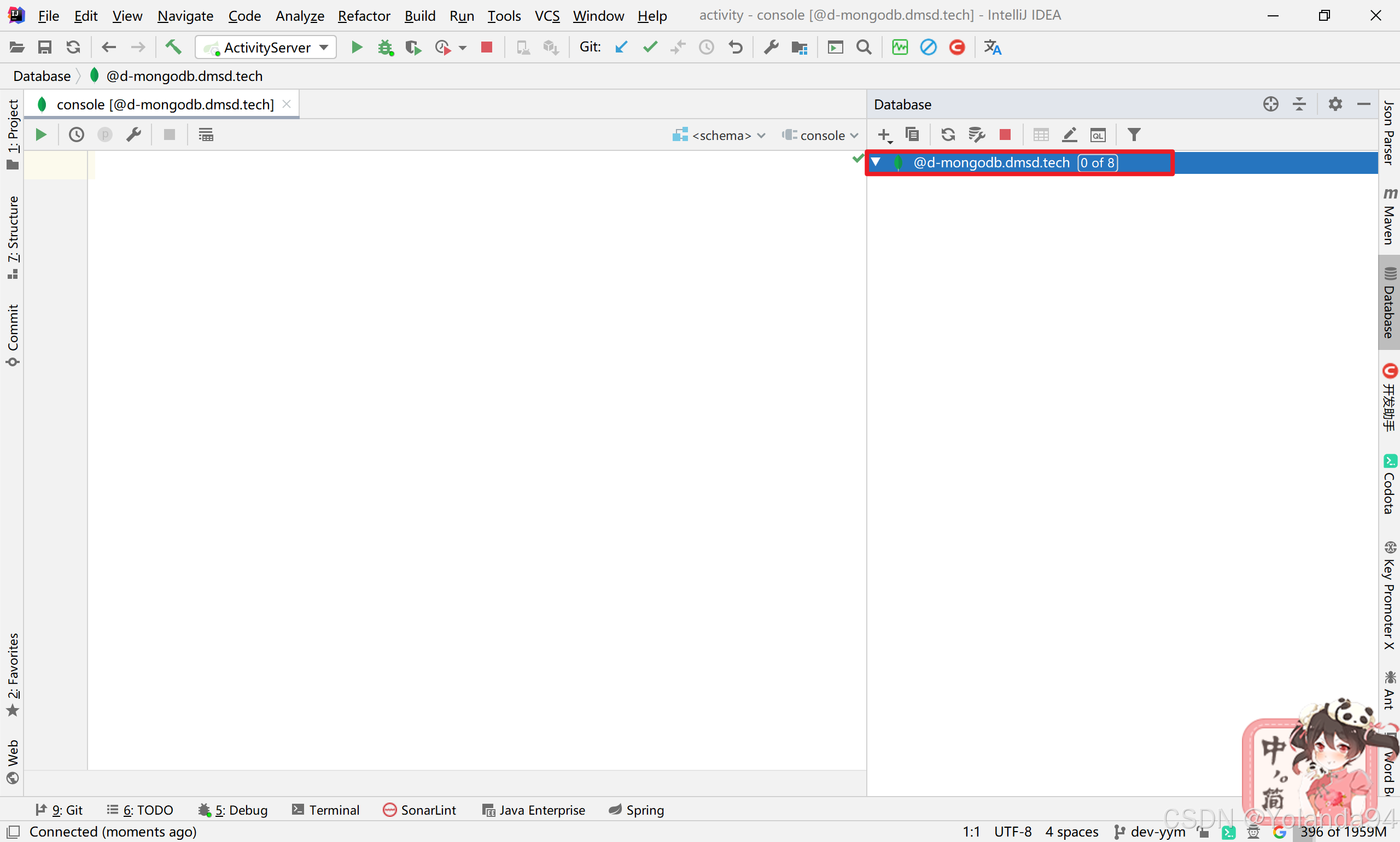Open the <schema> selector dropdown
The height and width of the screenshot is (842, 1400).
719,136
